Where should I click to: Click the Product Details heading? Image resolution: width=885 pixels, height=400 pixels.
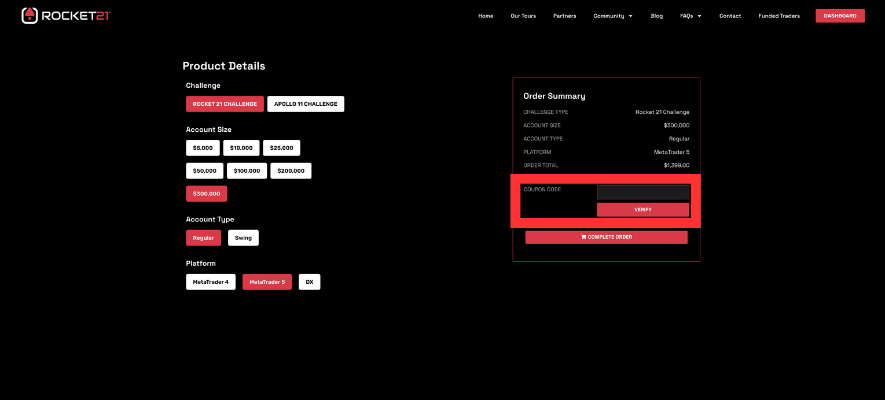tap(224, 66)
